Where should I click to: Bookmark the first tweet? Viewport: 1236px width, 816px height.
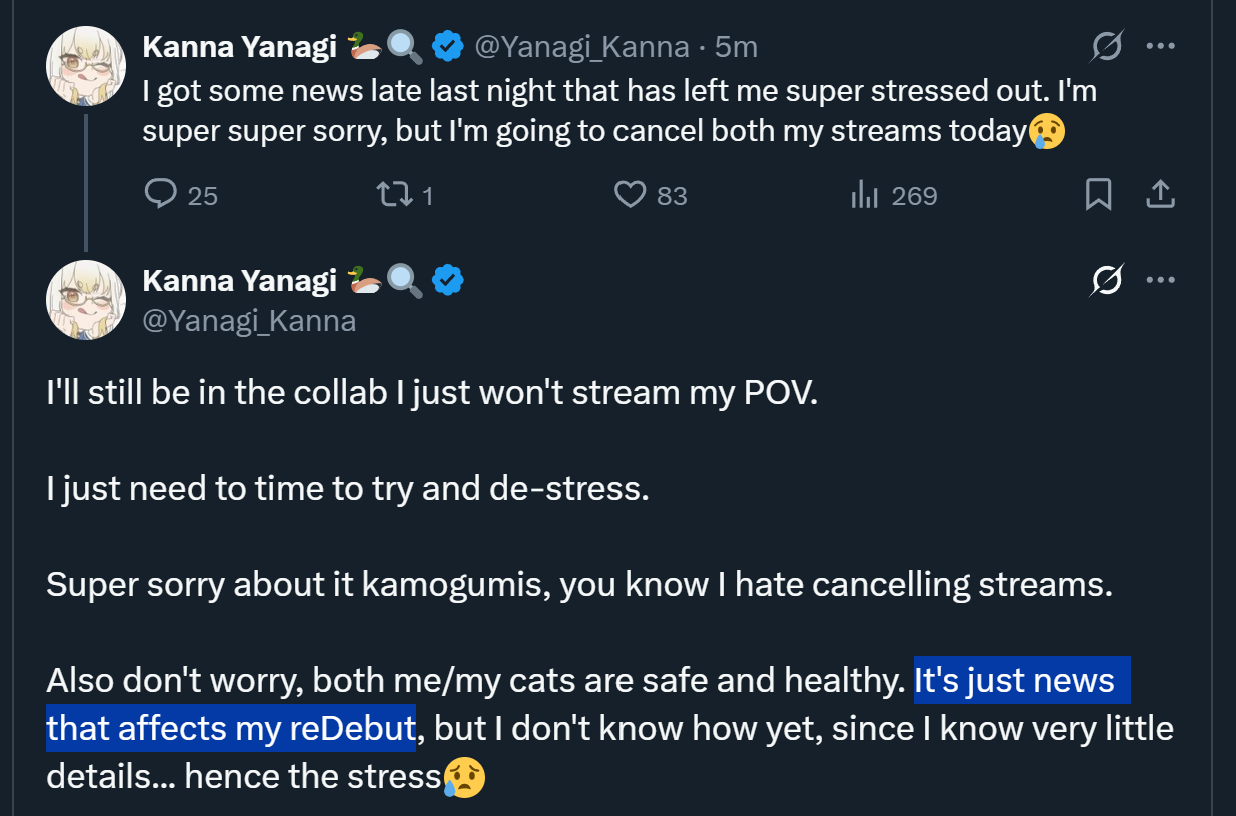(x=1098, y=194)
